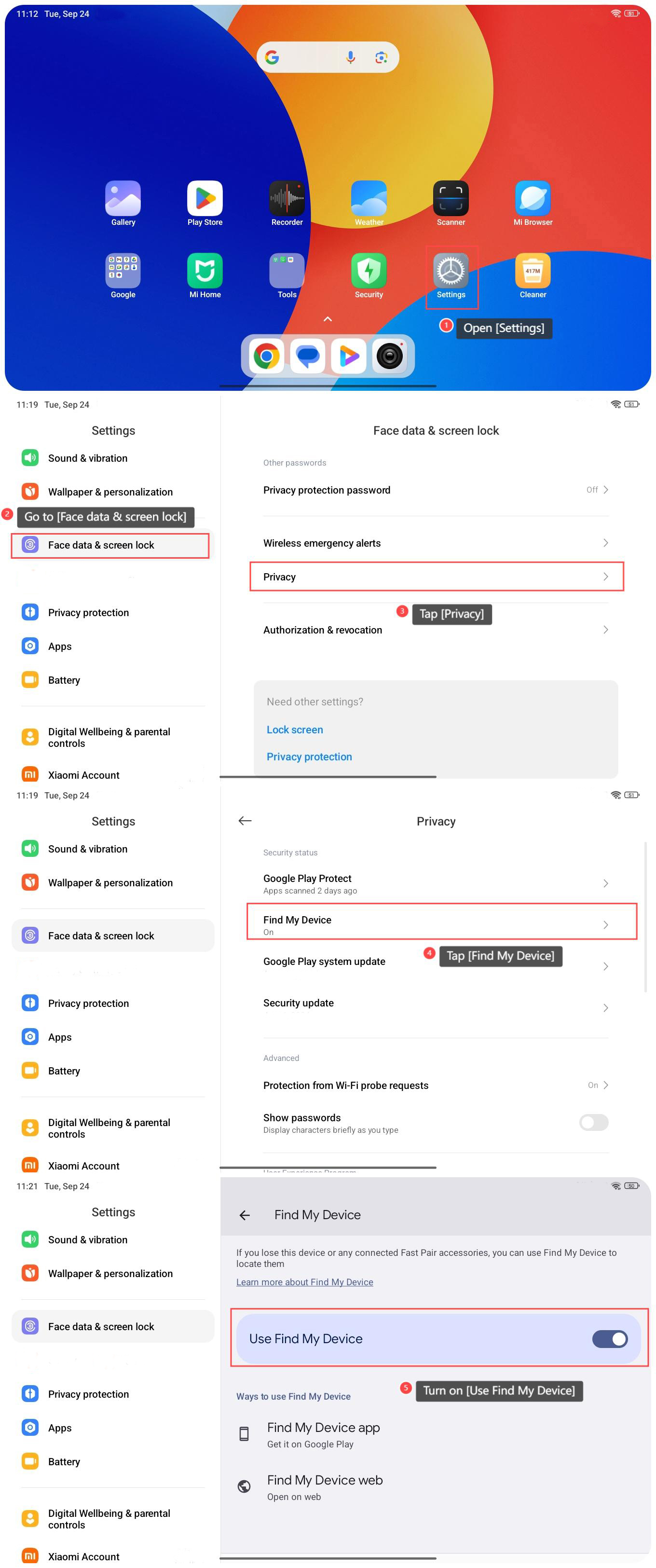Open the Scanner app icon
This screenshot has width=656, height=1568.
tap(451, 198)
